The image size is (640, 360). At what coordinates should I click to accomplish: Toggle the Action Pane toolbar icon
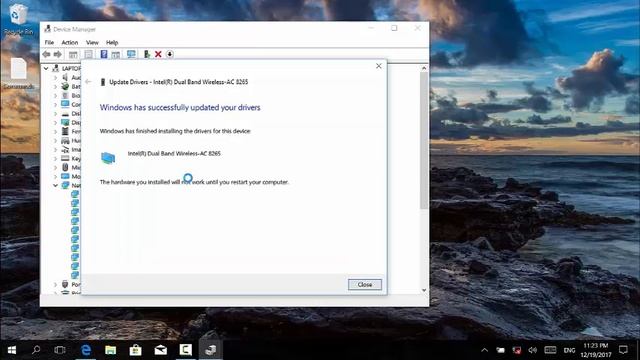tap(116, 54)
